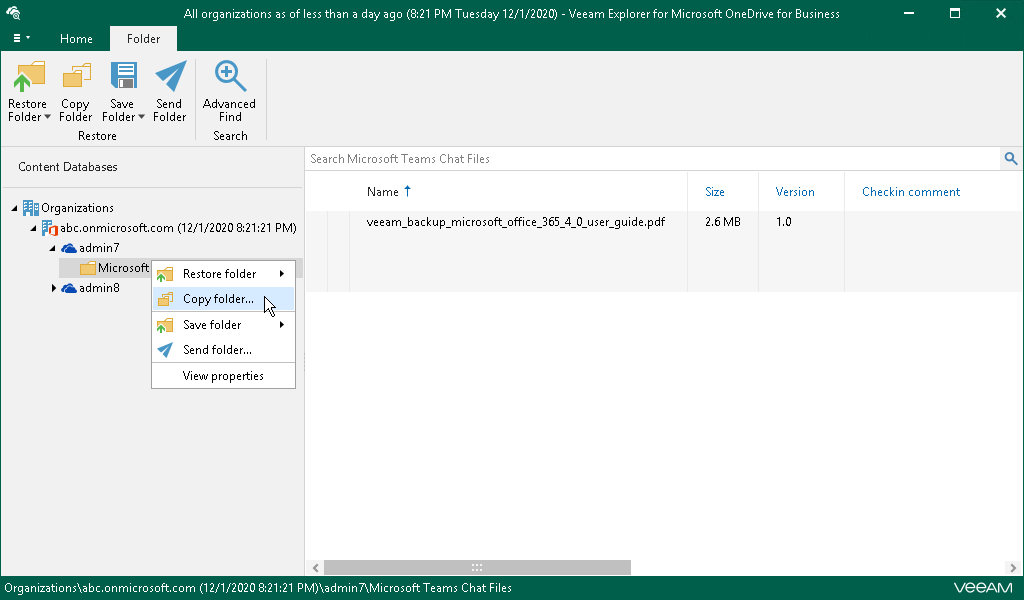
Task: Select abc.onmicrosoft.com organization entry
Action: (178, 228)
